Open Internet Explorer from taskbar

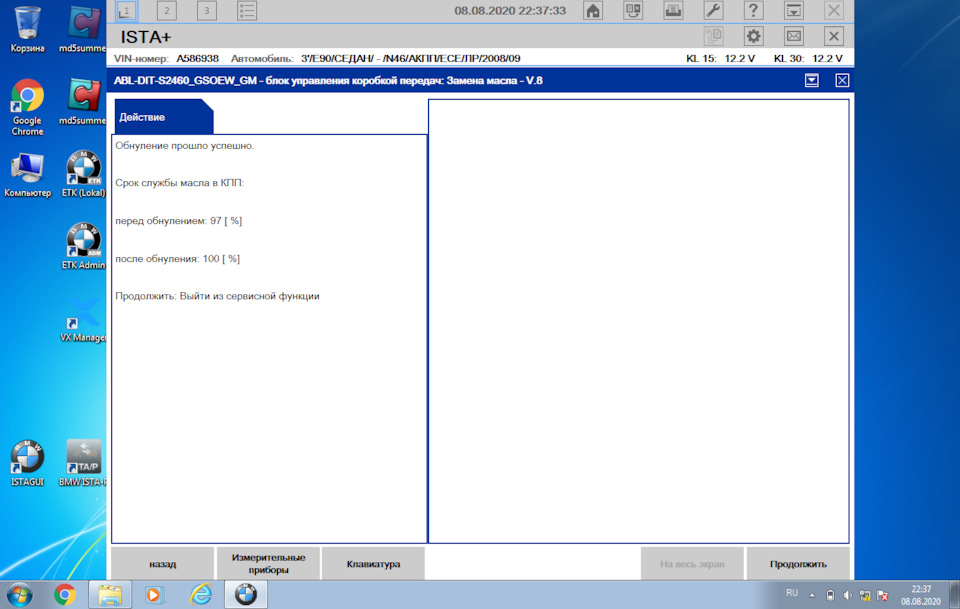[x=201, y=595]
